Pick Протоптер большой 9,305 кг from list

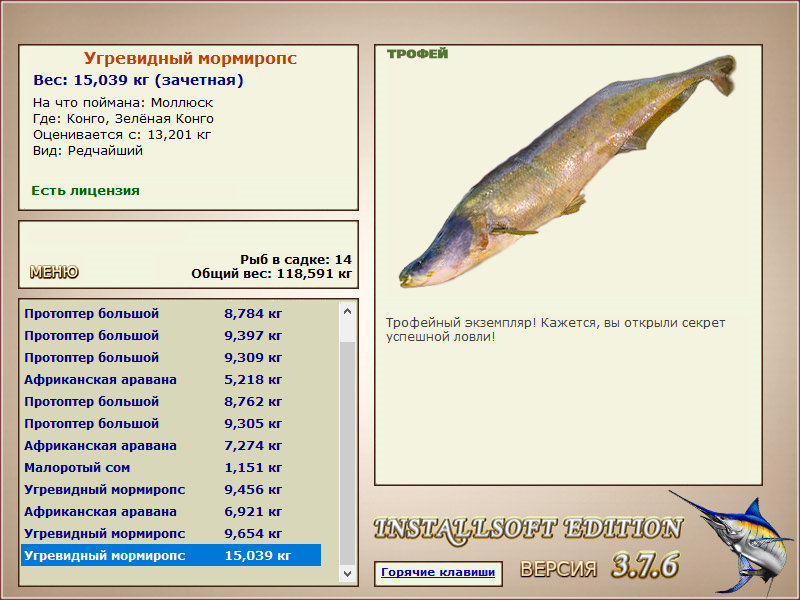click(x=171, y=423)
